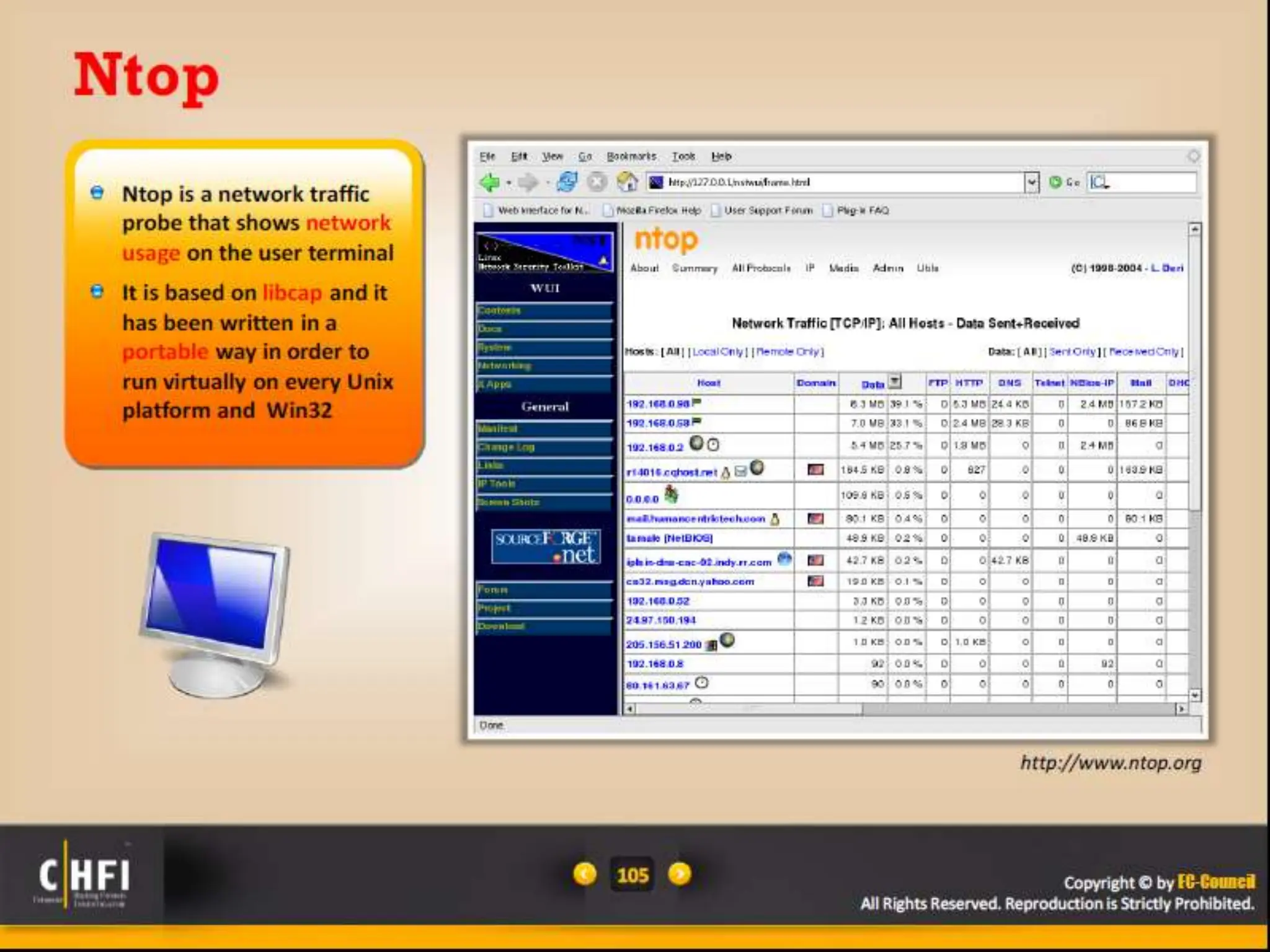The width and height of the screenshot is (1270, 952).
Task: Open the Edit menu
Action: coord(519,156)
